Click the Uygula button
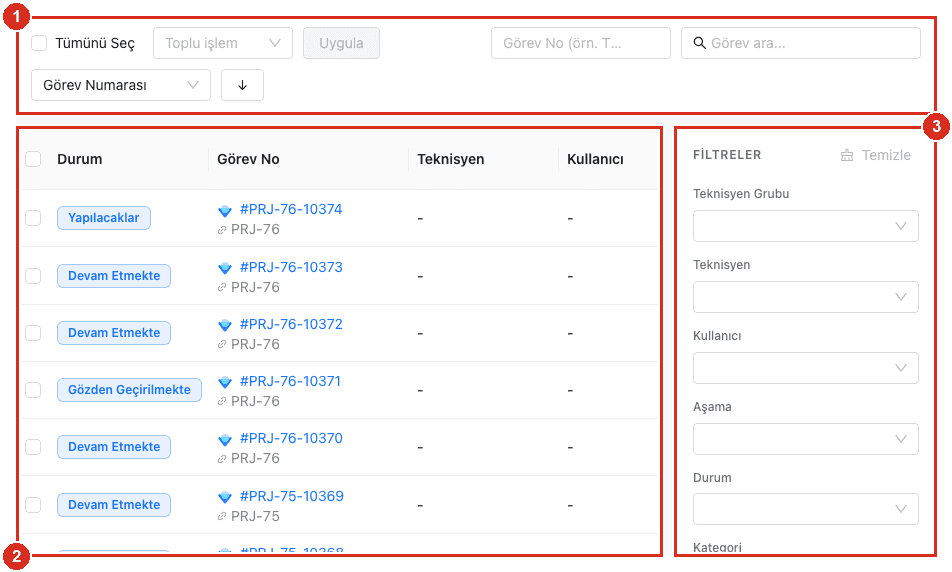The width and height of the screenshot is (952, 572). coord(341,43)
